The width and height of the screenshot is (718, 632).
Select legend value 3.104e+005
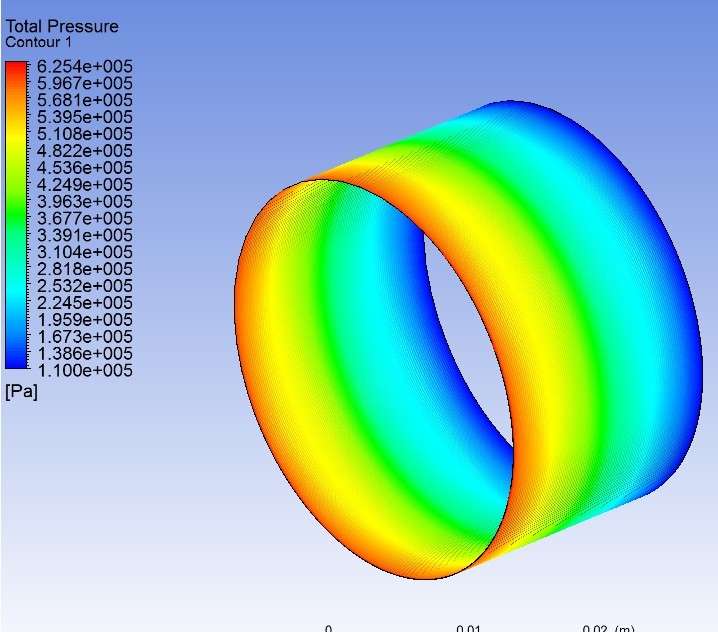[85, 252]
